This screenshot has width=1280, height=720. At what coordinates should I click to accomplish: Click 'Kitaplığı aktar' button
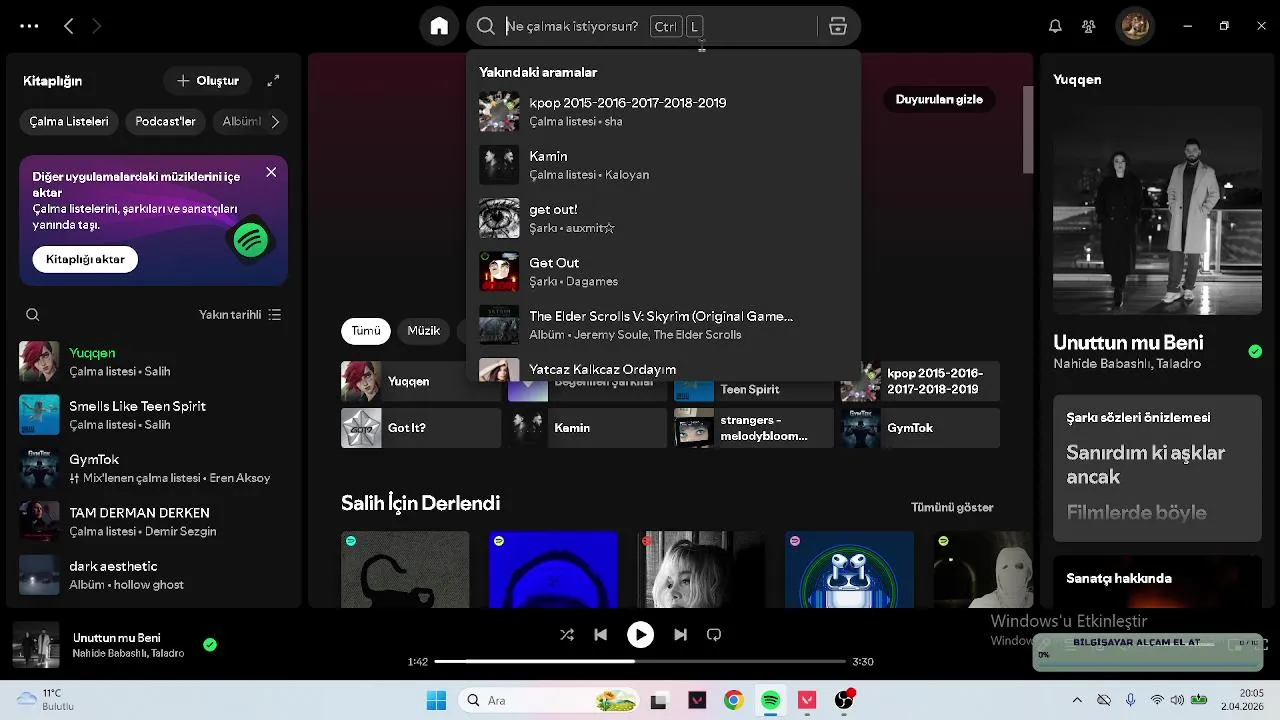pyautogui.click(x=85, y=259)
